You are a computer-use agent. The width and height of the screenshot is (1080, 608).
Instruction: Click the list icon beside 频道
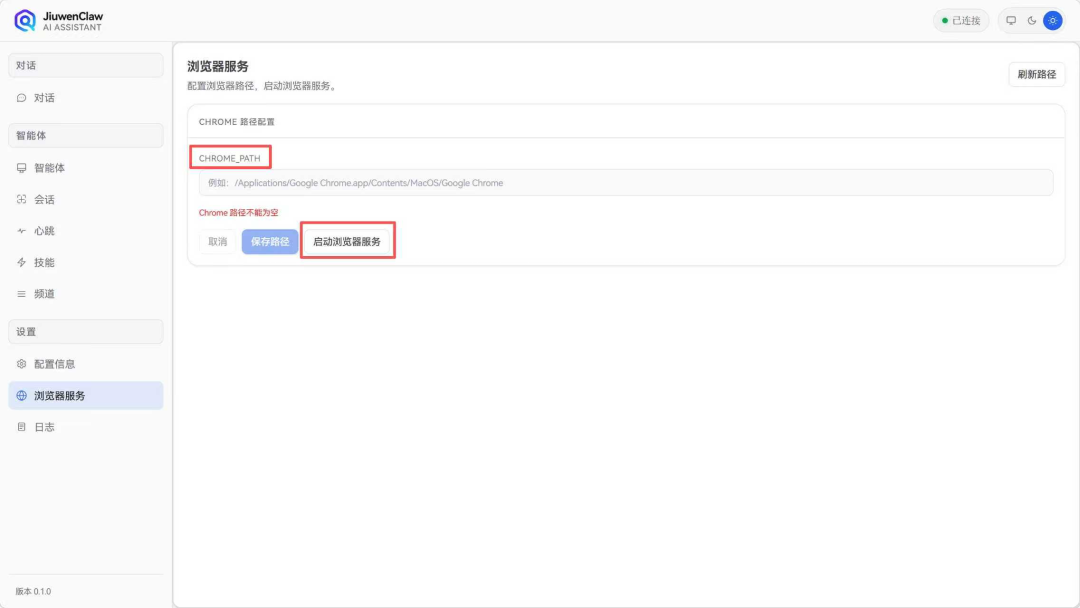click(x=21, y=294)
